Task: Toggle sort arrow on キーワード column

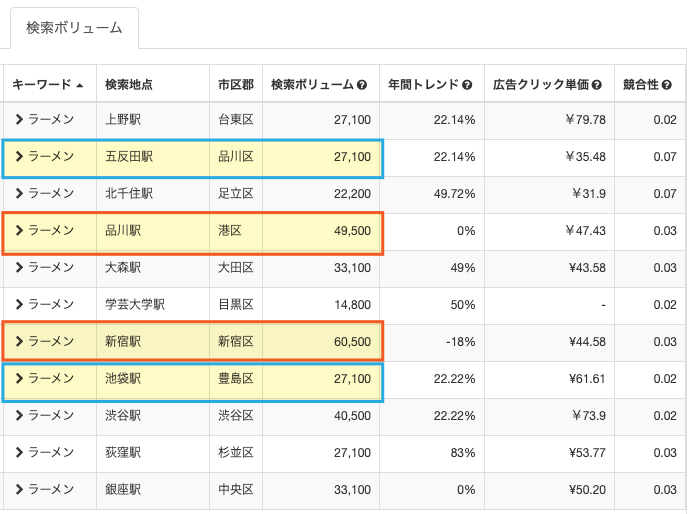Action: point(80,85)
